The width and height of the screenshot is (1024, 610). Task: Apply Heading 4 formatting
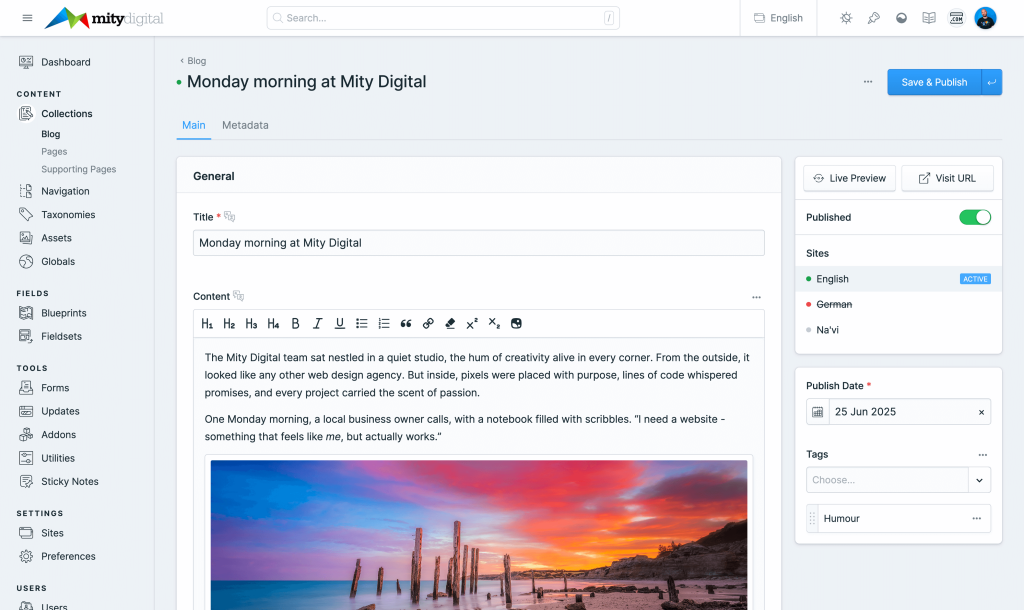pos(273,323)
